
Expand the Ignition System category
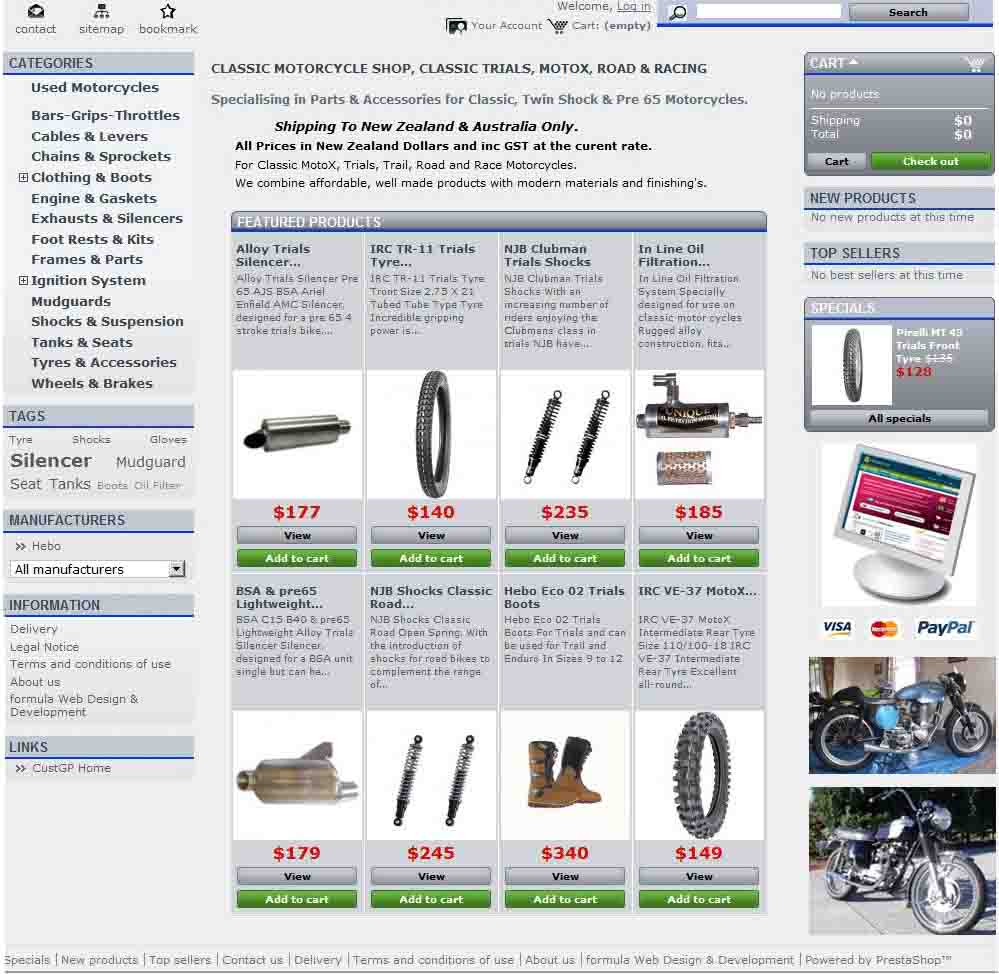pos(23,280)
